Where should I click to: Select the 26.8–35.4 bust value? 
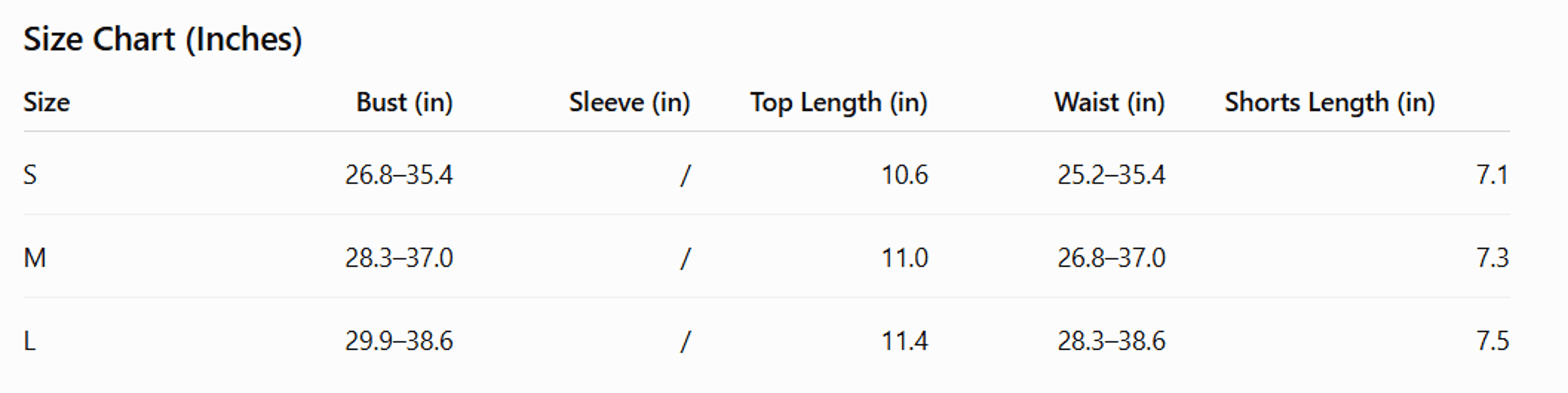tap(399, 175)
